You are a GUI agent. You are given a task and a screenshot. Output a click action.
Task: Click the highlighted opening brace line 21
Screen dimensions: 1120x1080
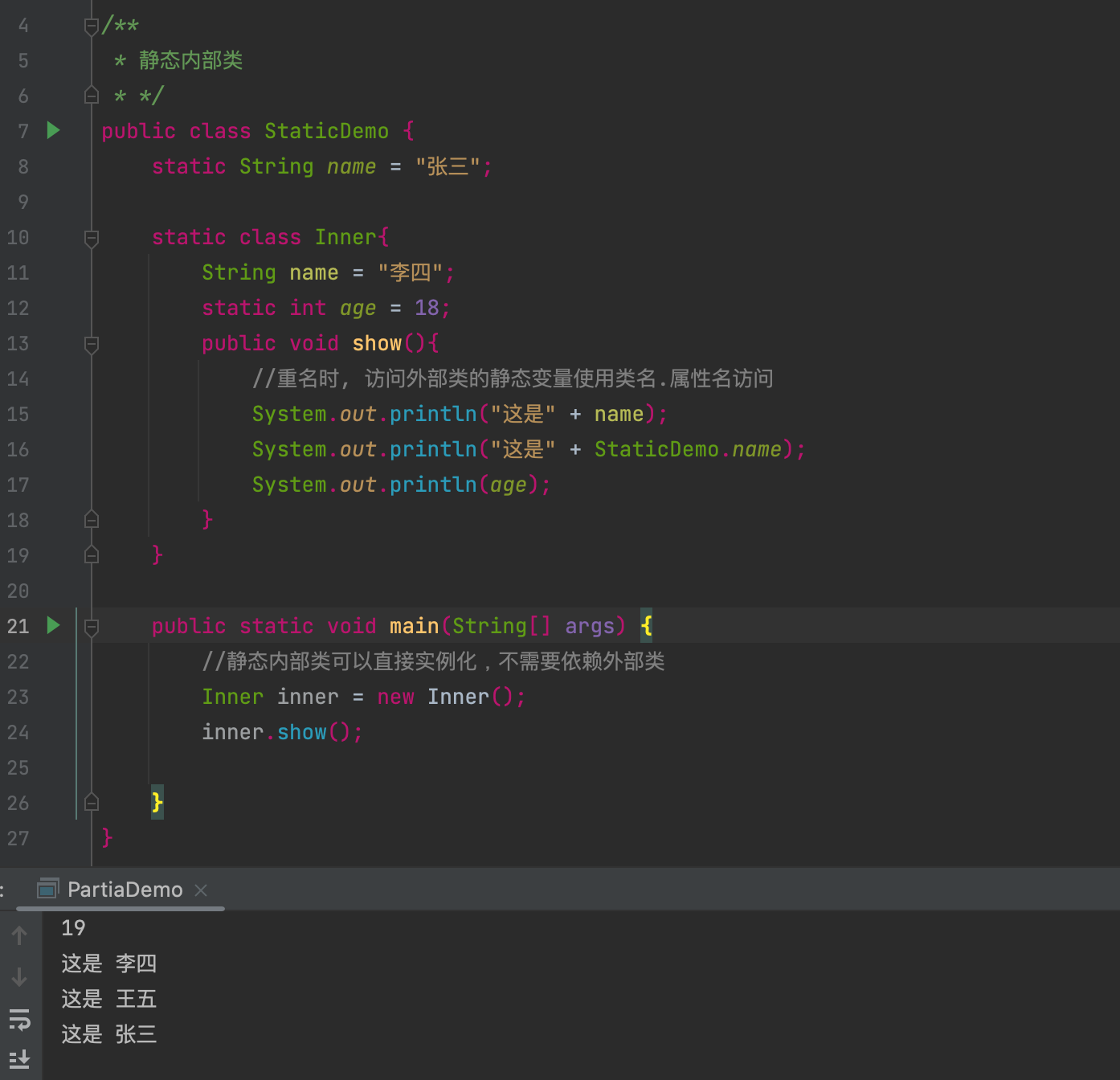[x=647, y=625]
